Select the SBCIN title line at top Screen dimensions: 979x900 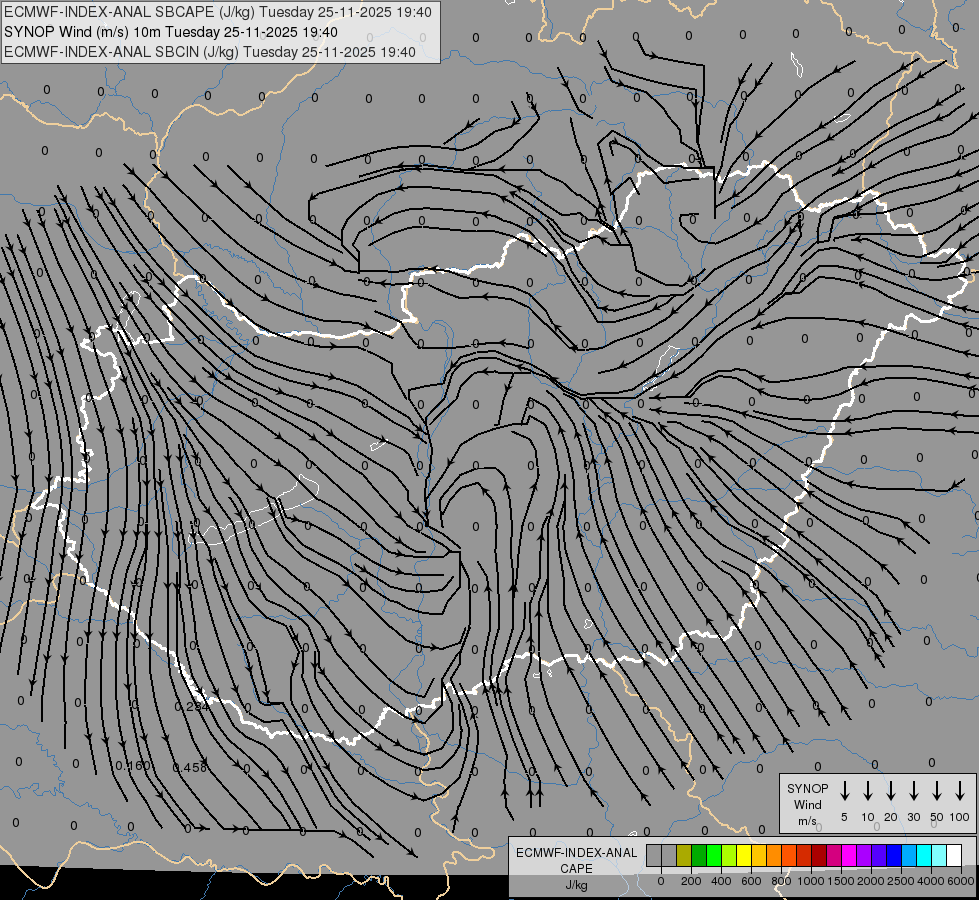(x=210, y=52)
